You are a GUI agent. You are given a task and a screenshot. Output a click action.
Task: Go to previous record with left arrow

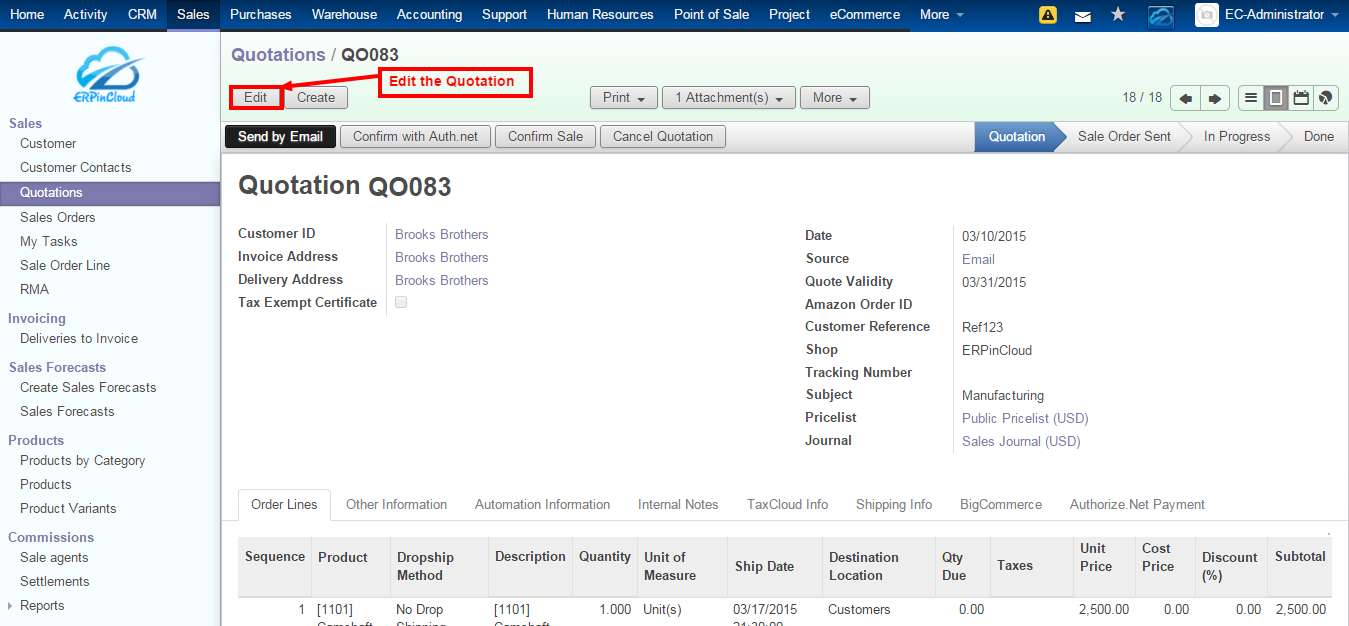click(x=1185, y=98)
